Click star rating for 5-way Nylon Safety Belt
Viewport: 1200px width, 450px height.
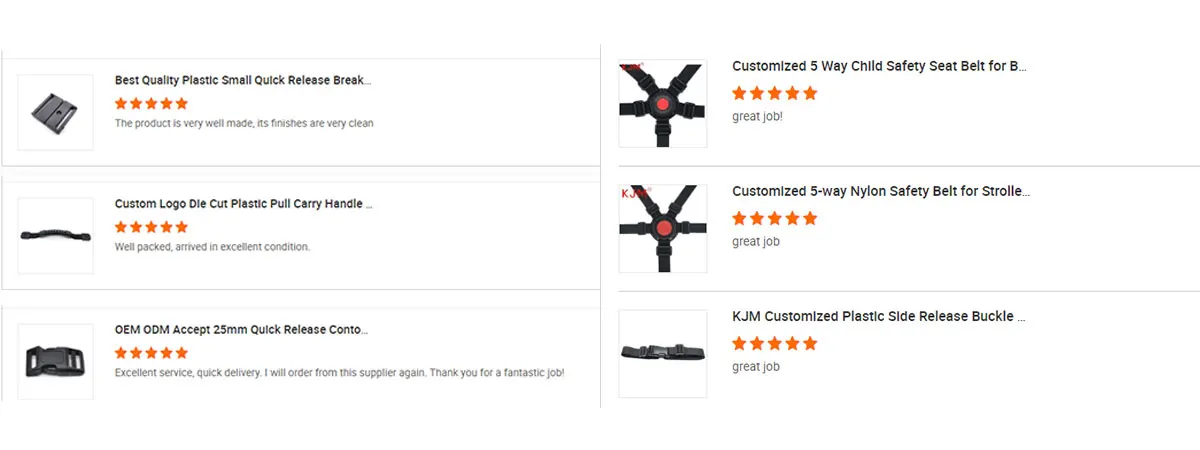click(774, 218)
